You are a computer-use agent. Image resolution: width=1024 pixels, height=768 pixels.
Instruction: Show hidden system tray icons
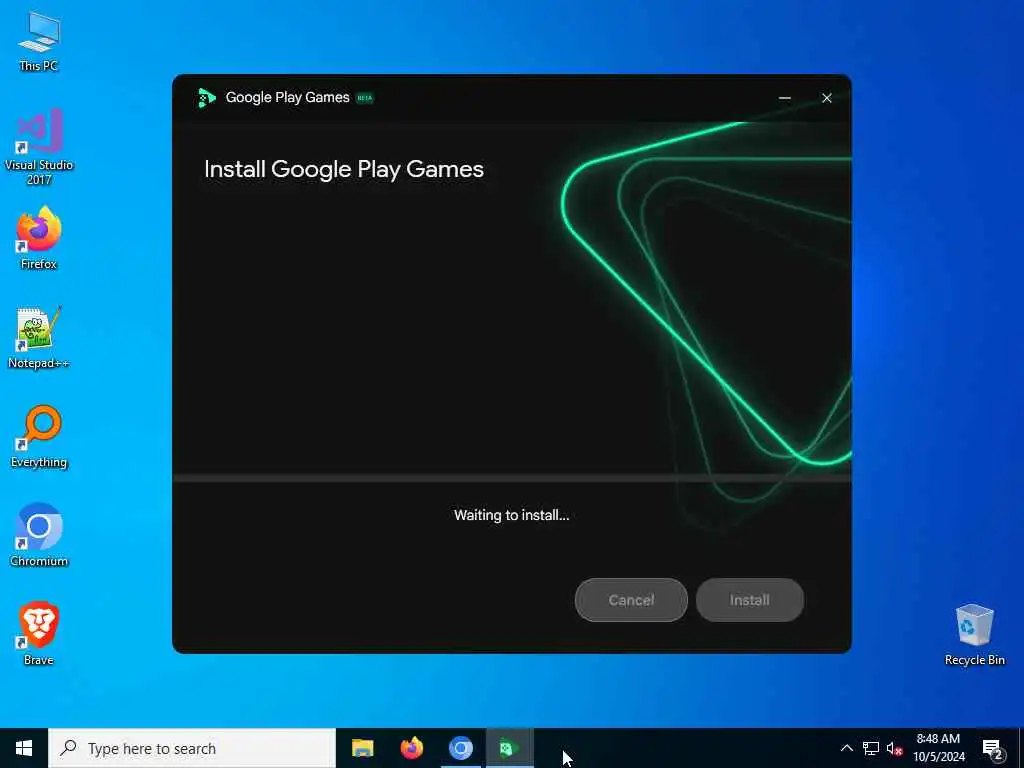[x=846, y=748]
